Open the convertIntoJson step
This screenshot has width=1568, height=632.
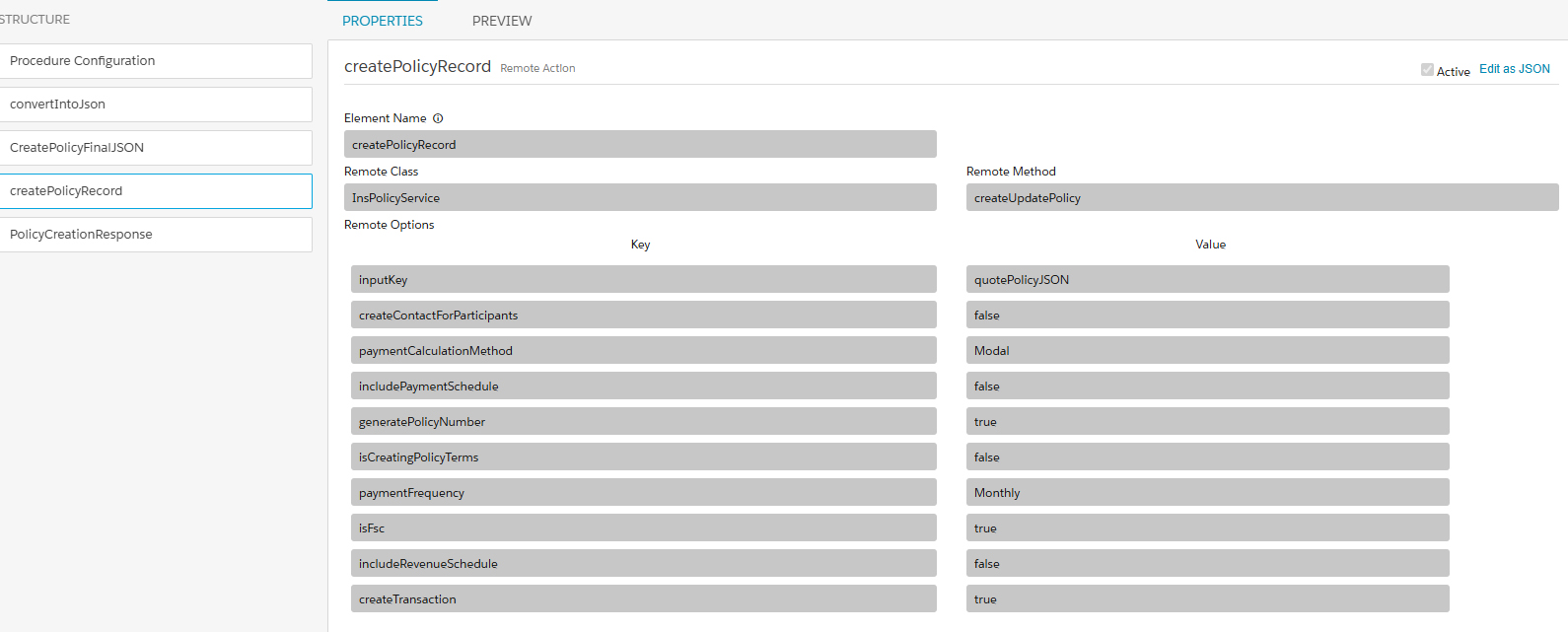click(x=156, y=105)
